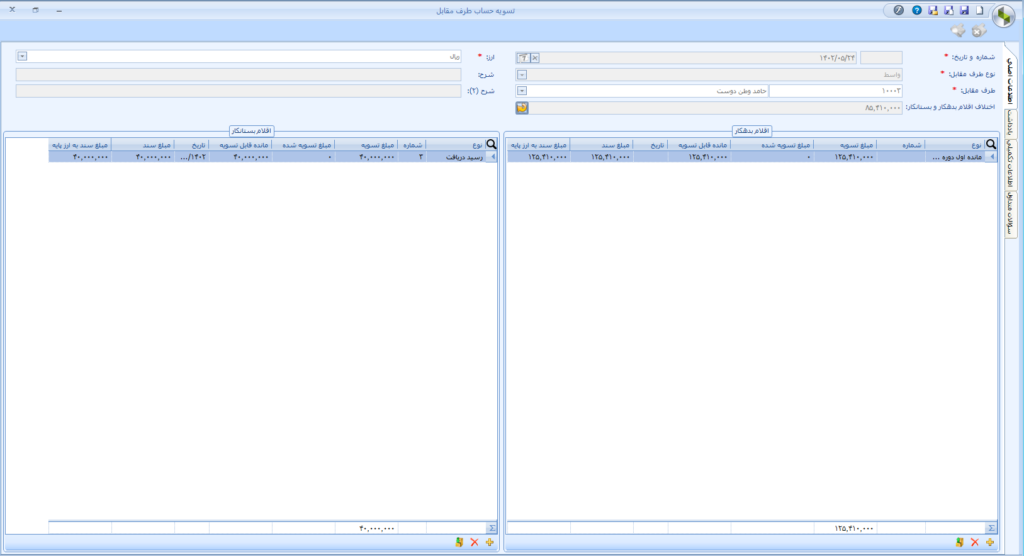Switch to the bottom vertical side tab
1024x556 pixels.
point(1010,214)
